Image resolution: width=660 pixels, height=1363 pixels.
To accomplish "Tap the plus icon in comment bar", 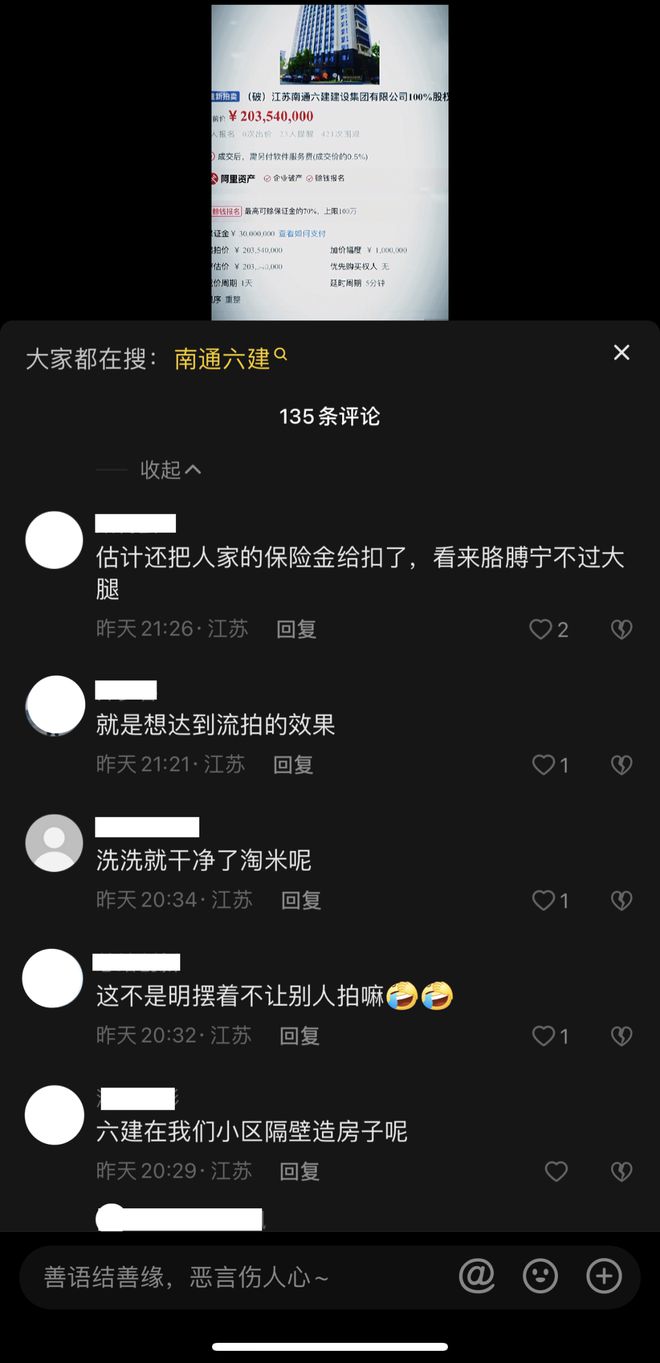I will click(x=604, y=1276).
